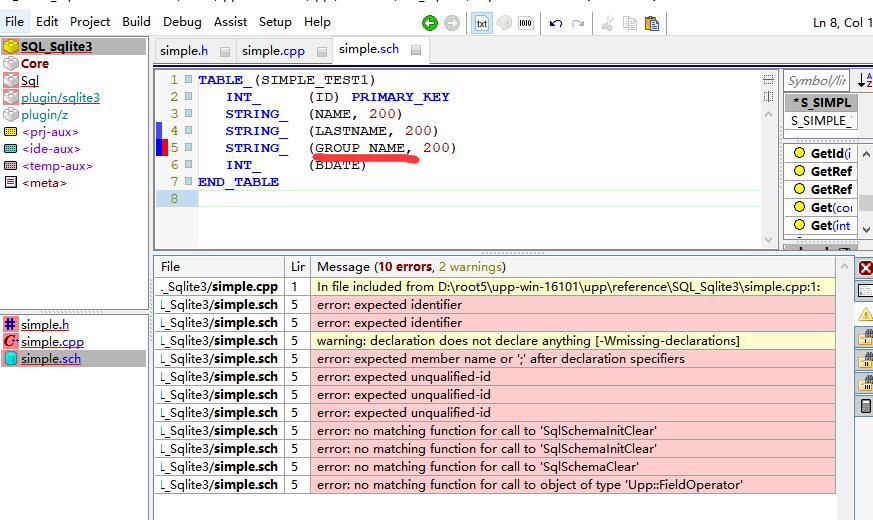Open the <prj-aux> package entry
Image resolution: width=873 pixels, height=520 pixels.
click(x=49, y=132)
